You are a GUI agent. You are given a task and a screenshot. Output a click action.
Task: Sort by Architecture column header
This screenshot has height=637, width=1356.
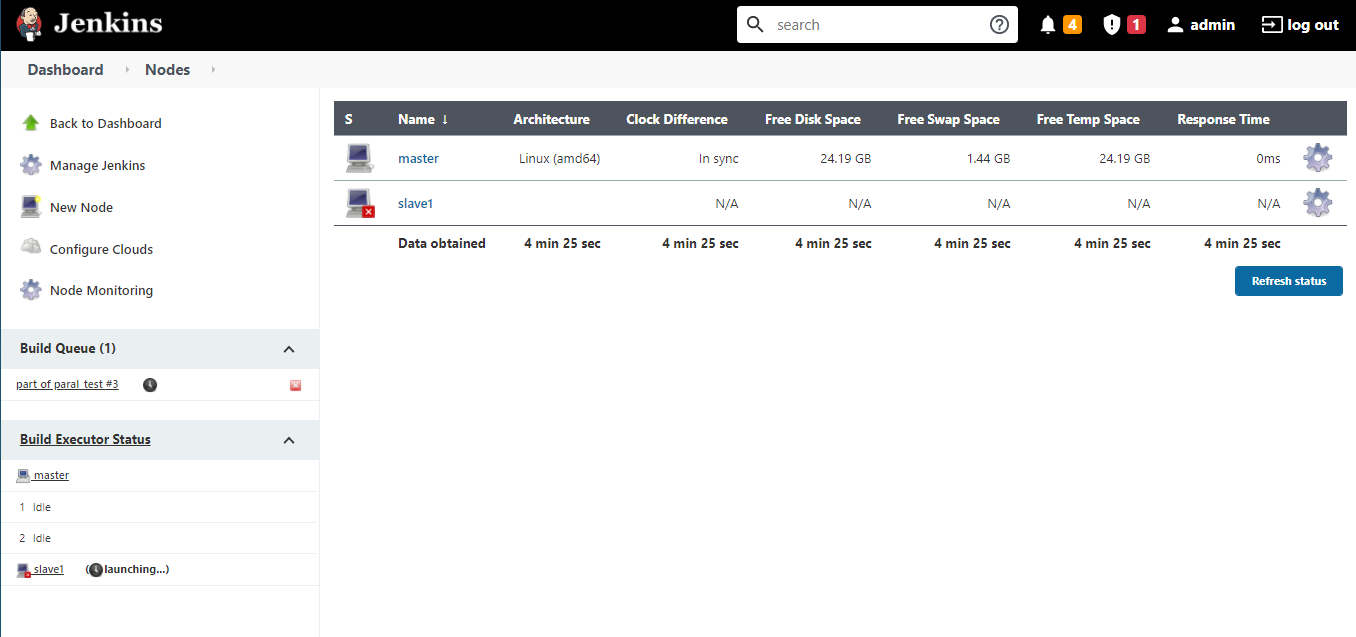tap(551, 119)
